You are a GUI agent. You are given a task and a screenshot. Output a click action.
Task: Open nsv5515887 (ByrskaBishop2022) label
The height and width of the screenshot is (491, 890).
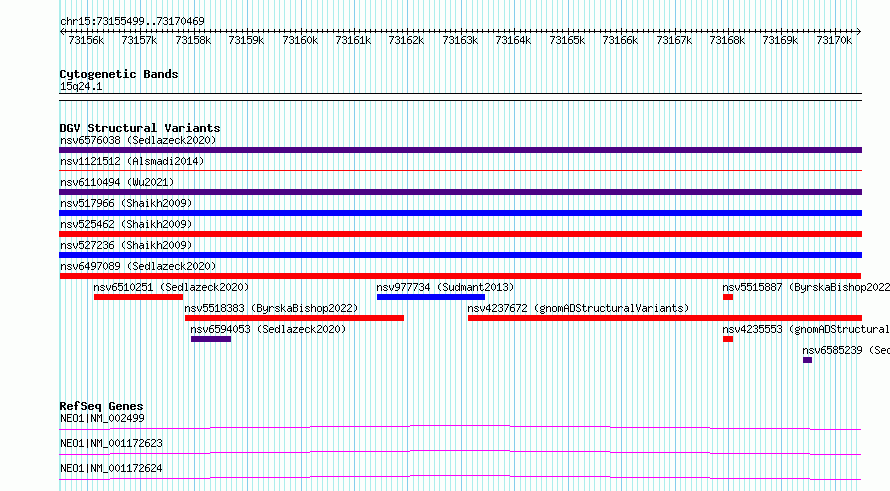pyautogui.click(x=806, y=287)
